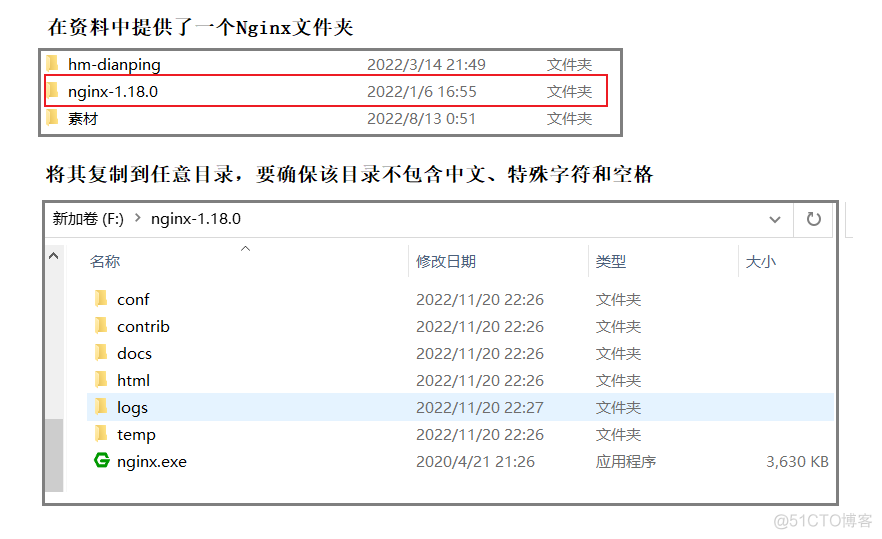Select the nginx.exe file name
882x539 pixels.
click(152, 462)
